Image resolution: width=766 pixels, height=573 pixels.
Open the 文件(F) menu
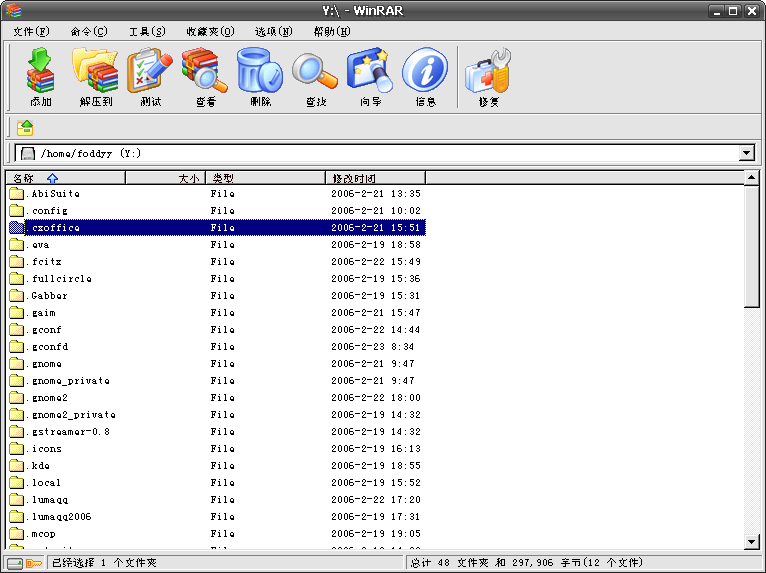pos(31,32)
